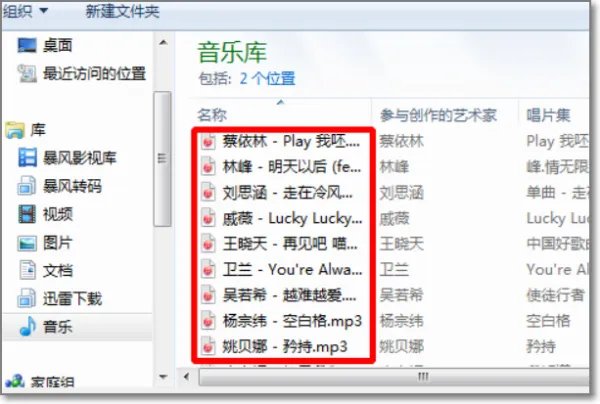Select 暴风影视库 label in navigation pane
This screenshot has width=600, height=404.
[x=80, y=158]
